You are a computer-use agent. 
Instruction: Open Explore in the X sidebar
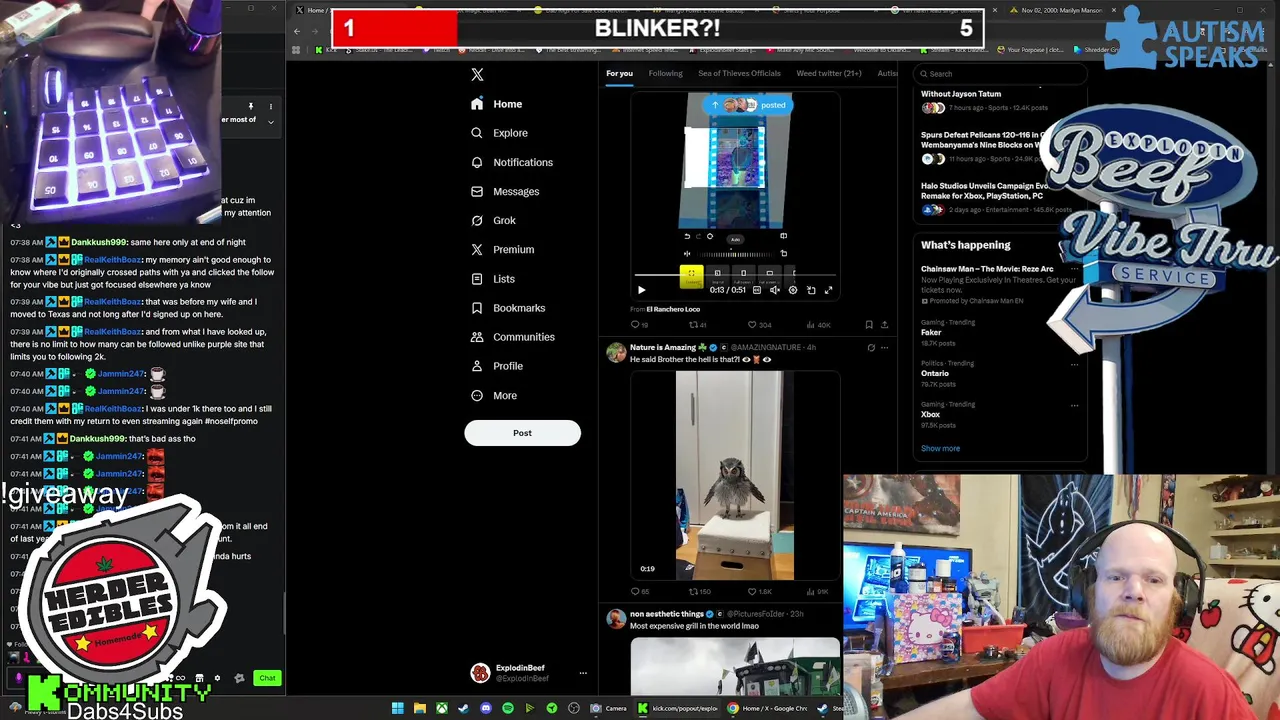pyautogui.click(x=499, y=133)
